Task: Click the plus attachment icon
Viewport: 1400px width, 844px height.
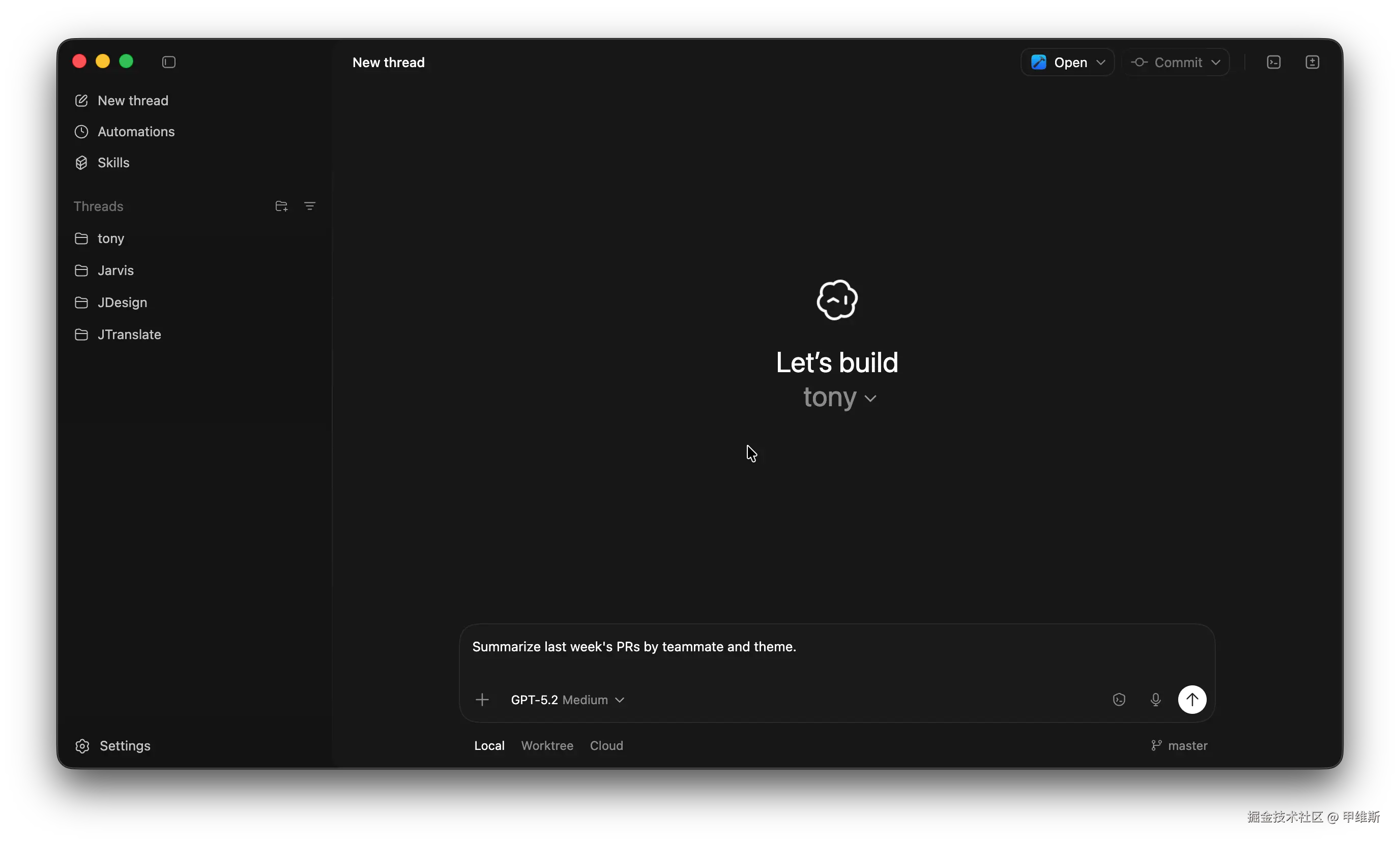Action: 482,699
